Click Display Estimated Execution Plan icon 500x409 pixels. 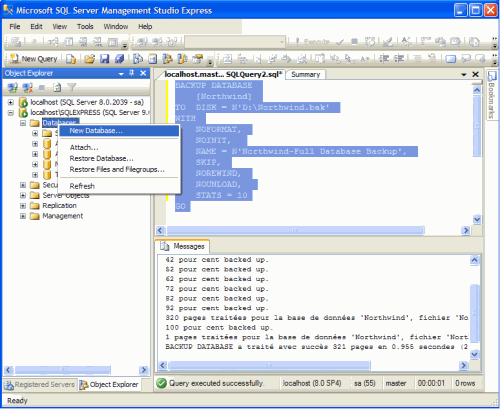click(x=370, y=42)
